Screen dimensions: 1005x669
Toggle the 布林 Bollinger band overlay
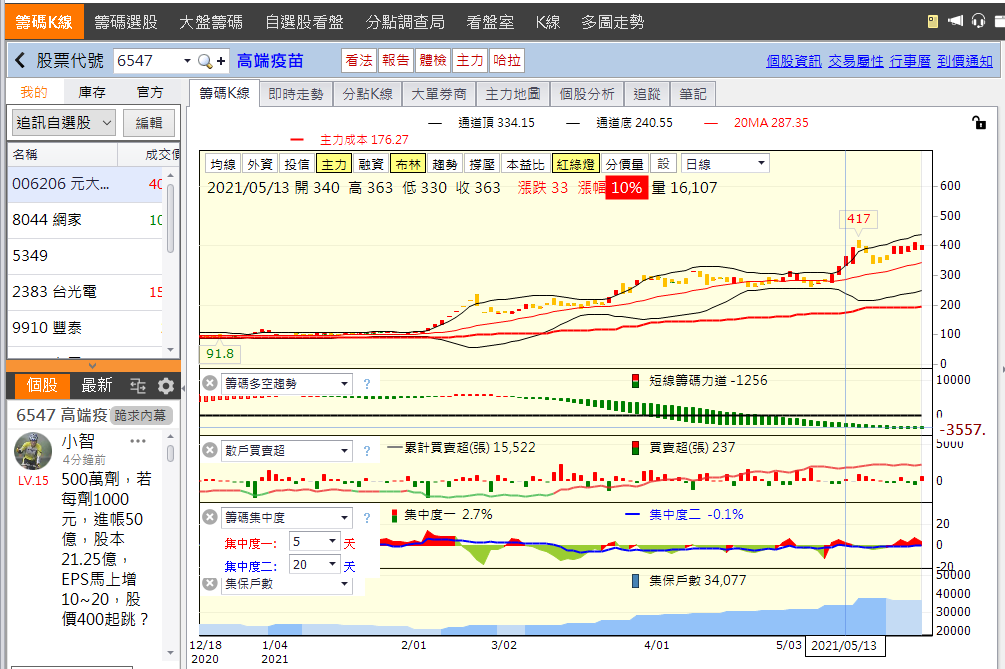pyautogui.click(x=408, y=164)
